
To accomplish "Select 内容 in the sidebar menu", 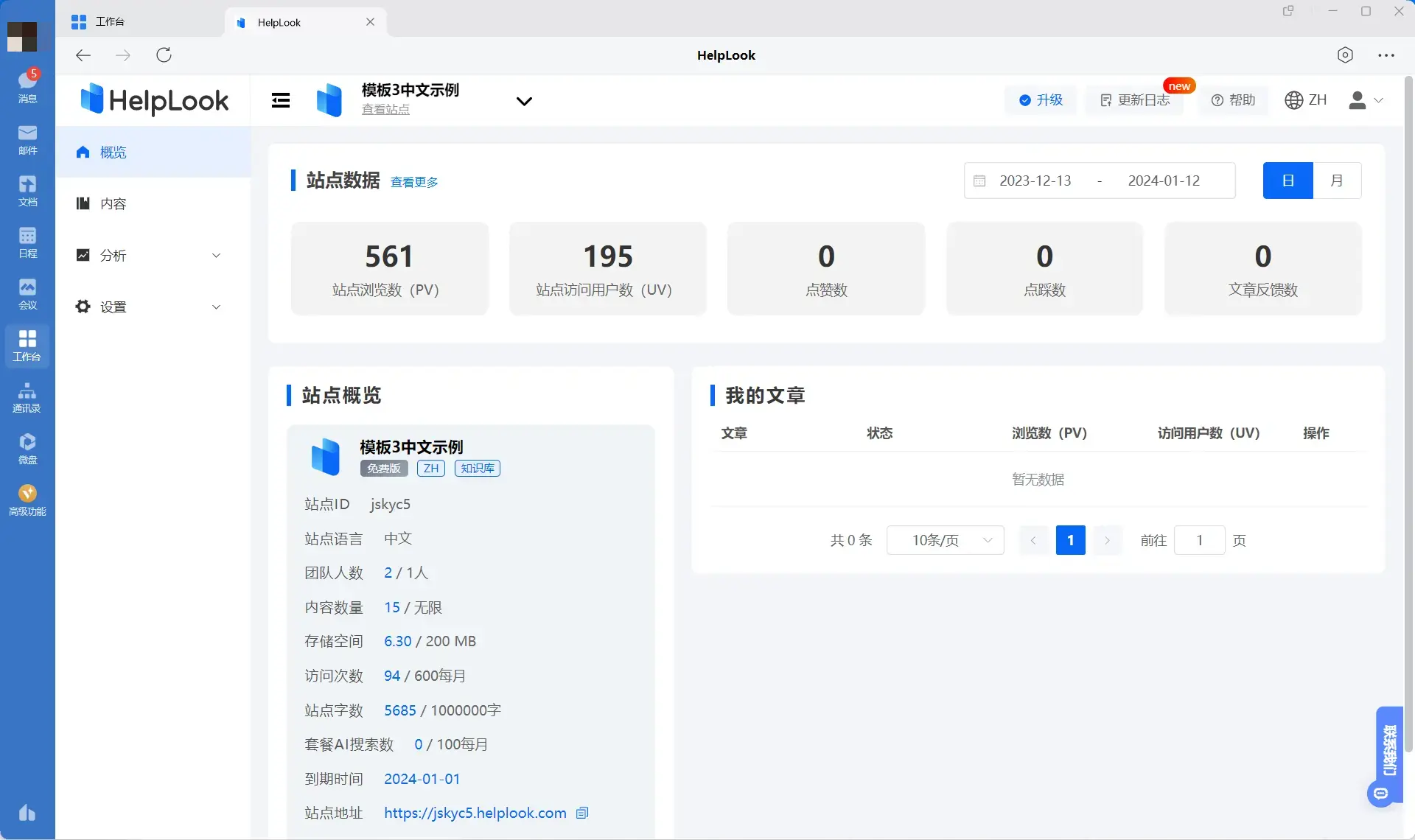I will [x=113, y=204].
